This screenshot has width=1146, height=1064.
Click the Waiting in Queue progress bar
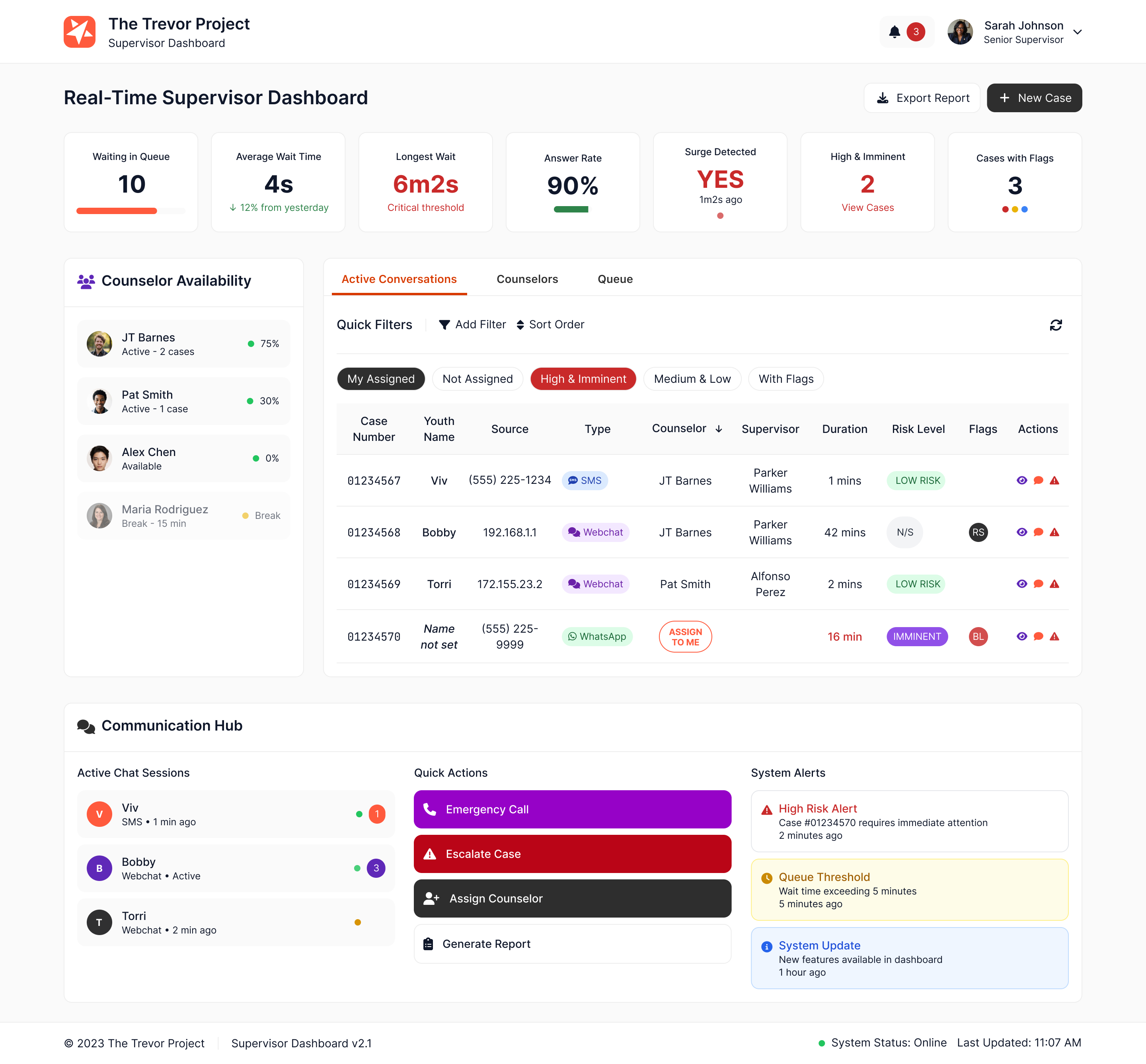131,211
